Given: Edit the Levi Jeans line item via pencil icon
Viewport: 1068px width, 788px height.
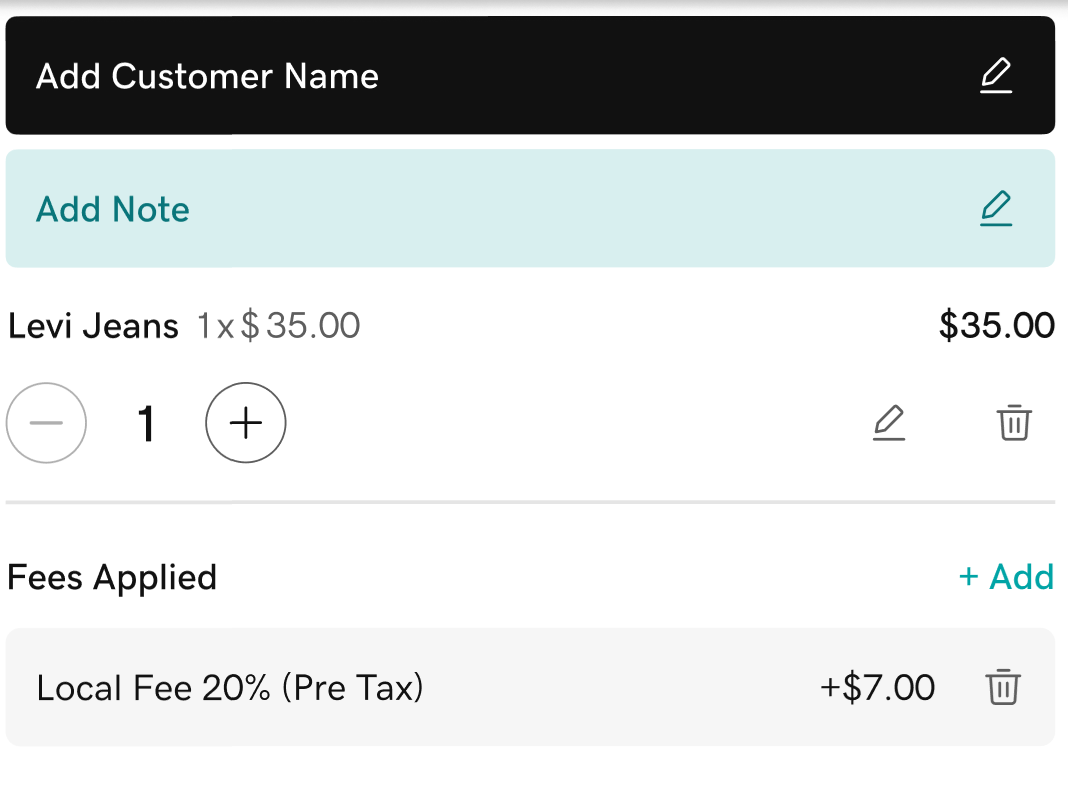Looking at the screenshot, I should (x=888, y=423).
